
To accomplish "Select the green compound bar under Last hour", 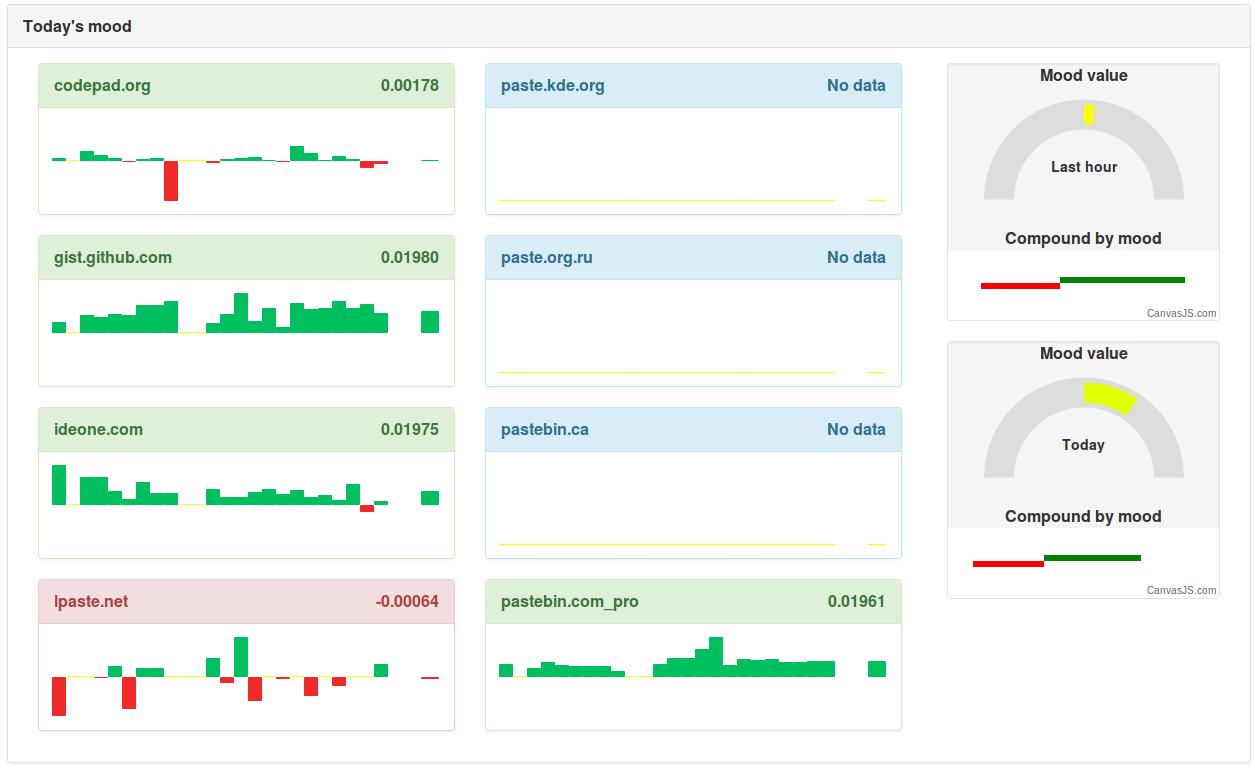I will tap(1122, 280).
